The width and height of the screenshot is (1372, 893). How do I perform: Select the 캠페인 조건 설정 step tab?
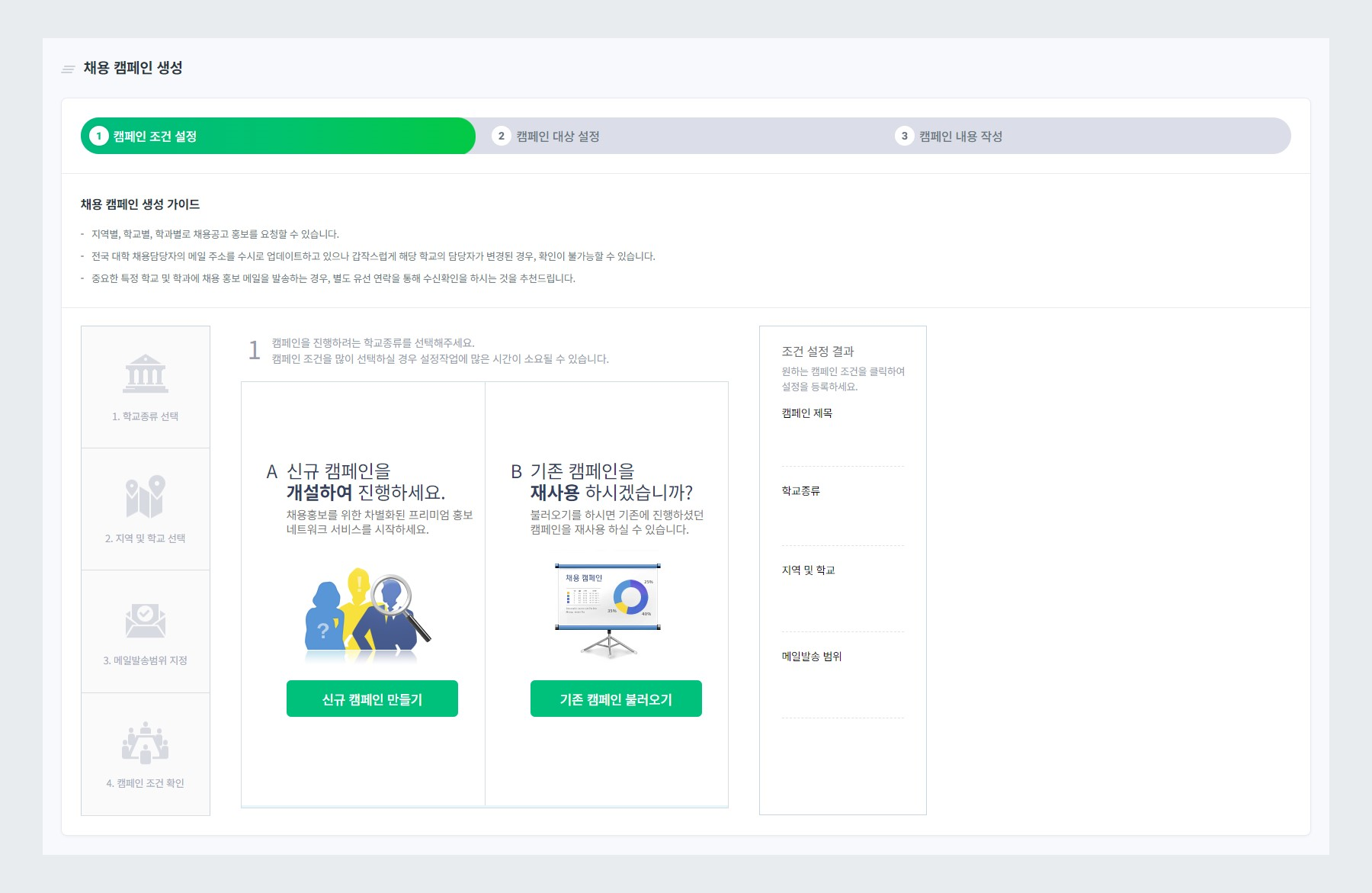click(278, 136)
